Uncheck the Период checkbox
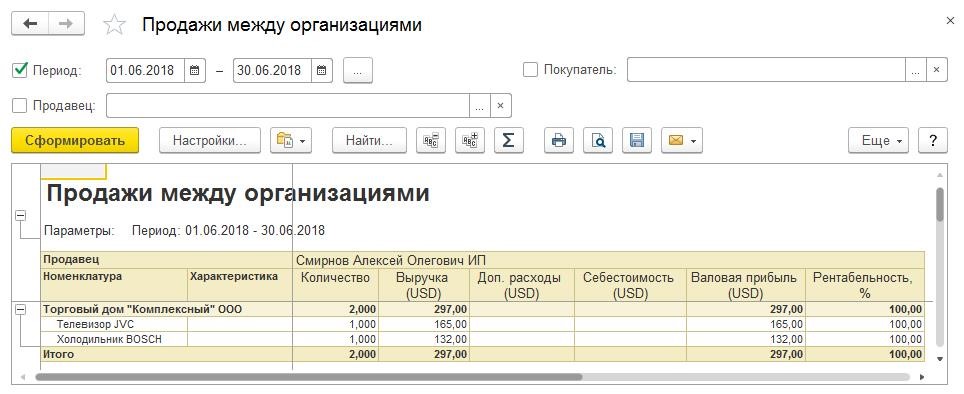Screen dimensions: 964x394 [20, 69]
